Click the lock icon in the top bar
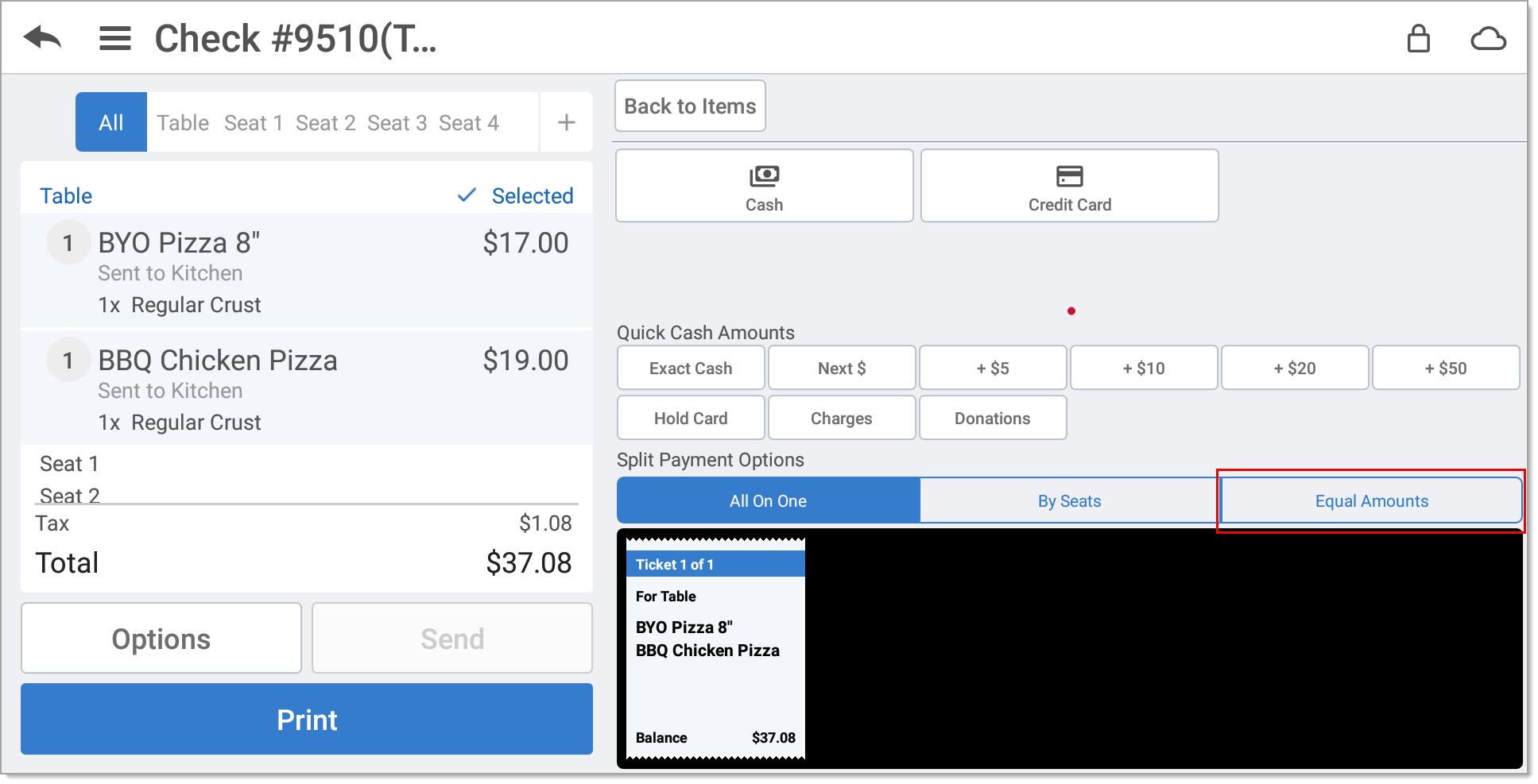 1420,37
